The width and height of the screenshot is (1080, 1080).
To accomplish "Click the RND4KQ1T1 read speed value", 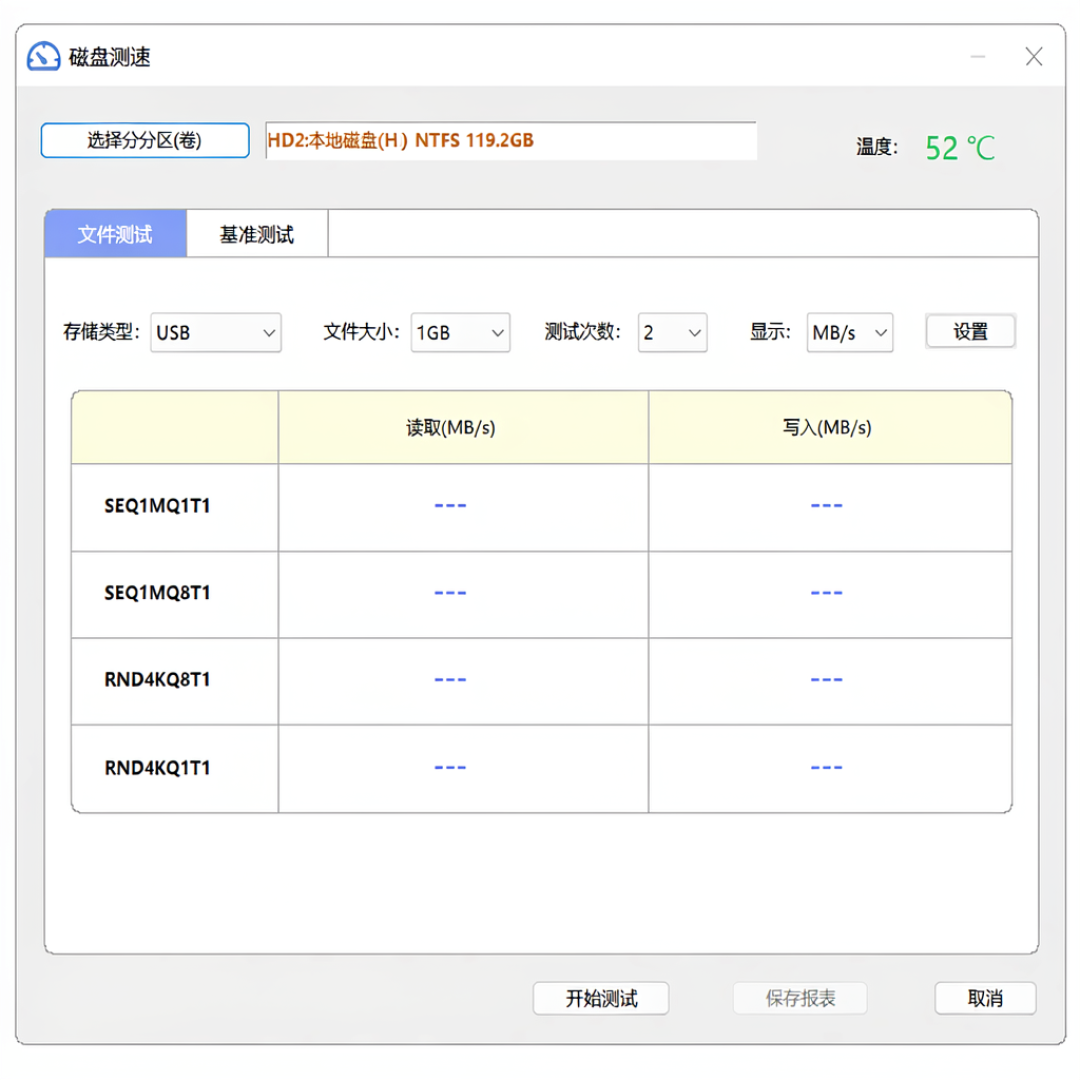I will (450, 767).
